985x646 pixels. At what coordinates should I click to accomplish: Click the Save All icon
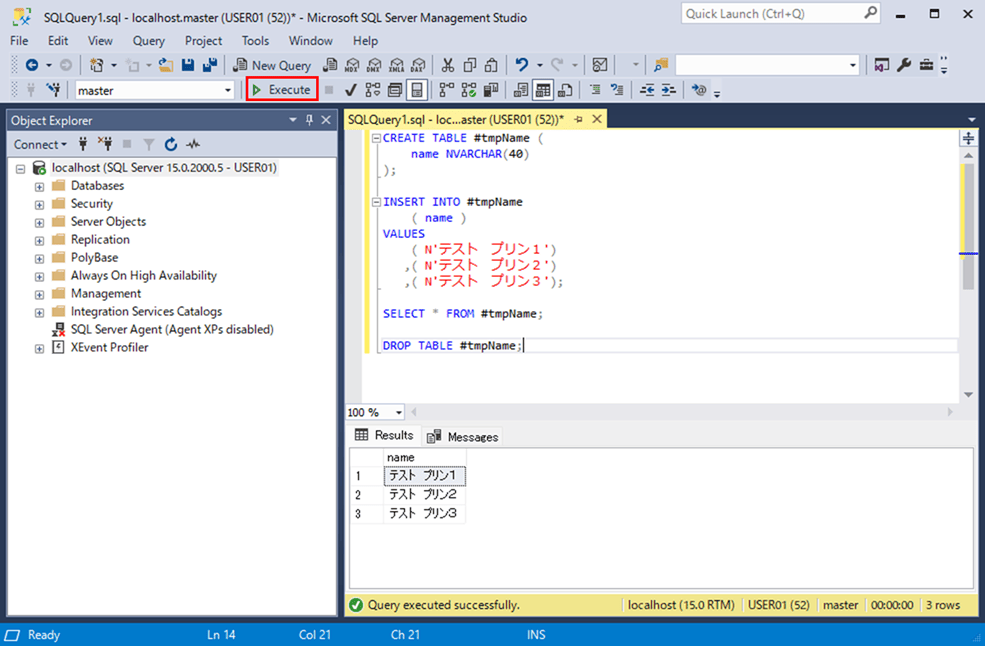pyautogui.click(x=210, y=65)
